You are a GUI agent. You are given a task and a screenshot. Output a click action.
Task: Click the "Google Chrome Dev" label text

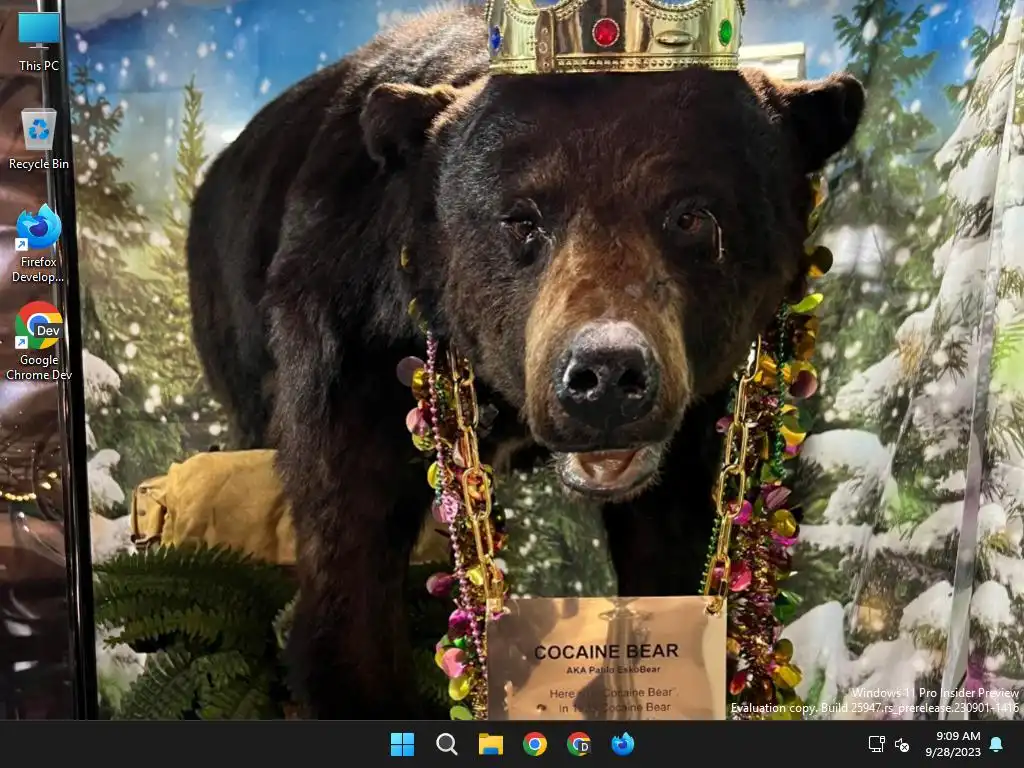point(39,367)
